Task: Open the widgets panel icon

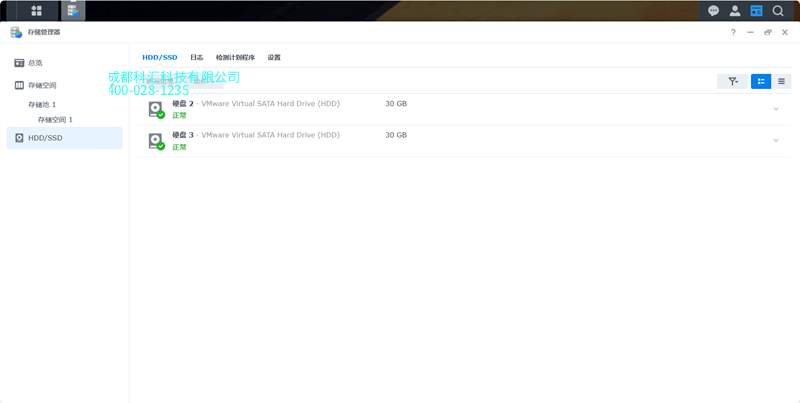Action: [756, 11]
